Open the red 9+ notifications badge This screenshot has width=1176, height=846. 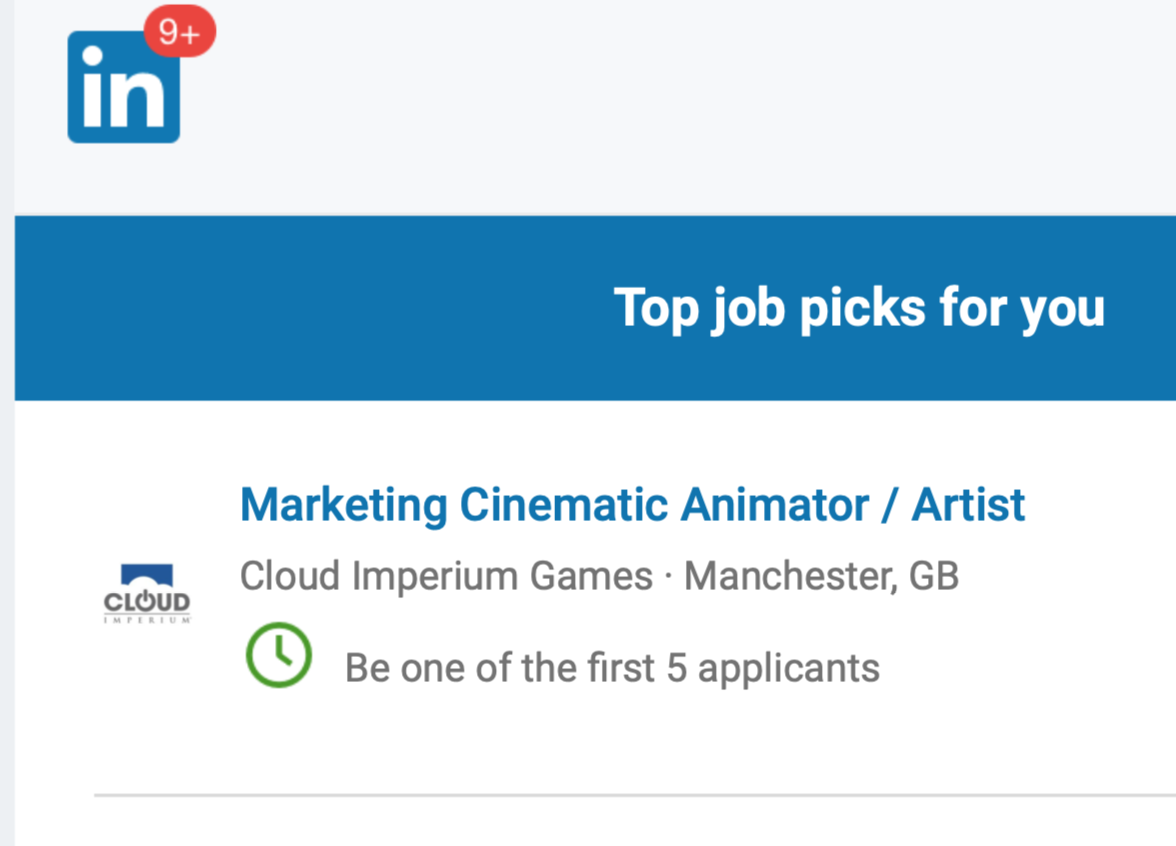(180, 32)
